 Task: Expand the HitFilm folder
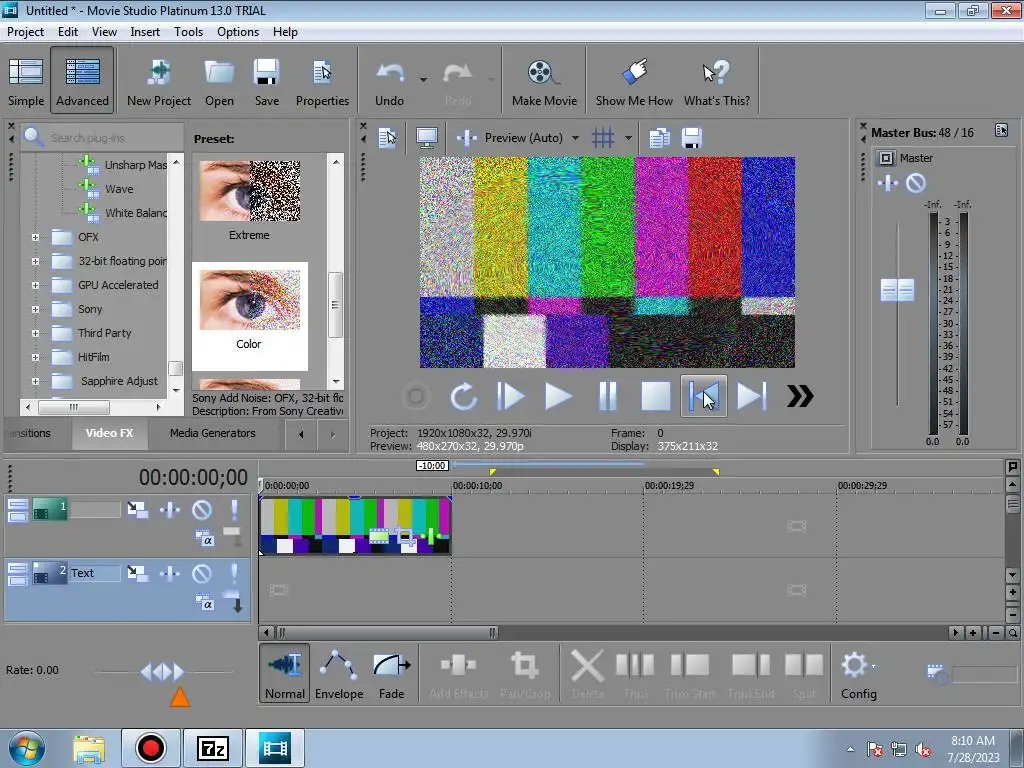pyautogui.click(x=35, y=357)
